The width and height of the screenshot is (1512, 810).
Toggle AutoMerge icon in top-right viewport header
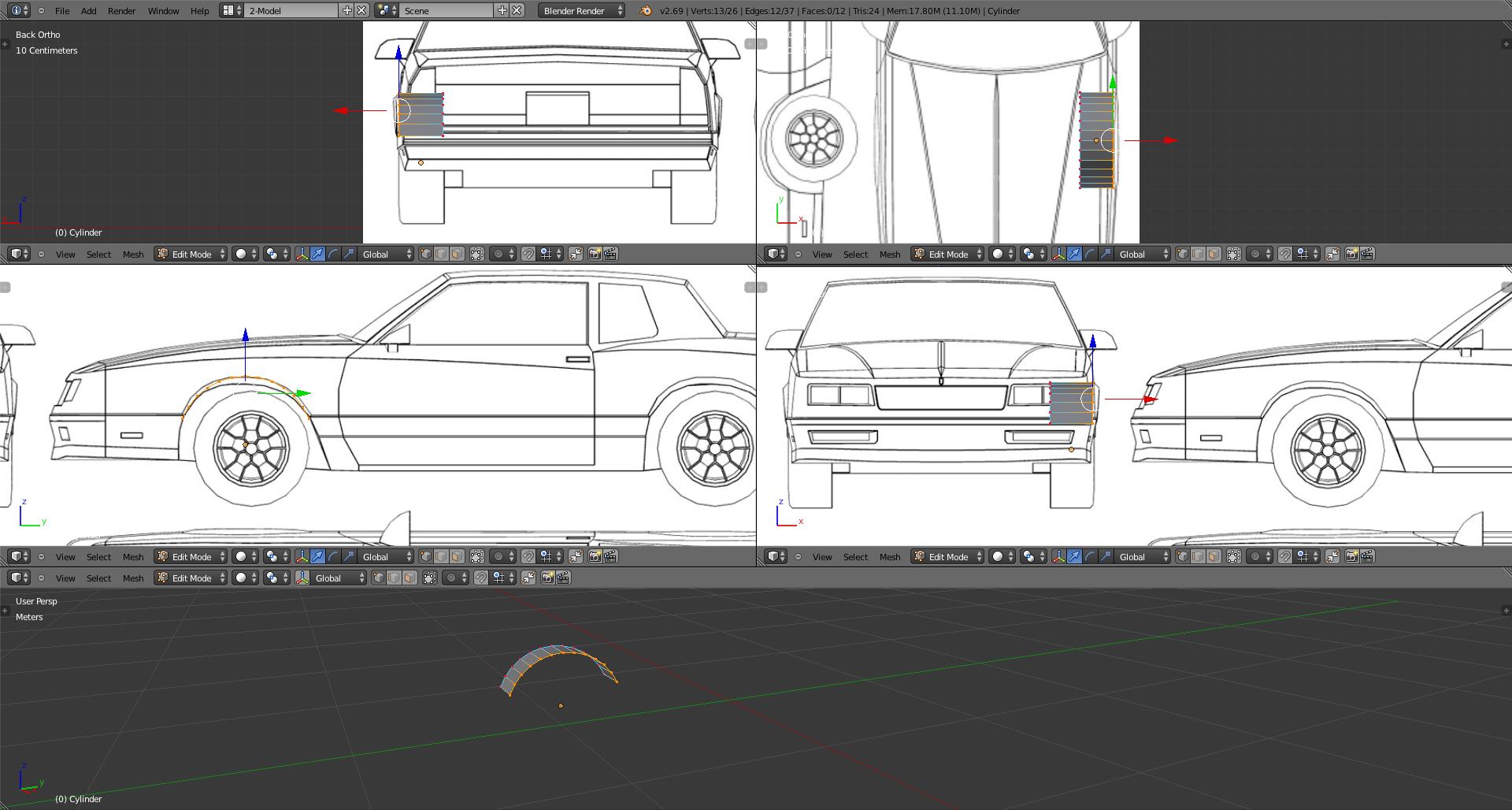pyautogui.click(x=1333, y=254)
